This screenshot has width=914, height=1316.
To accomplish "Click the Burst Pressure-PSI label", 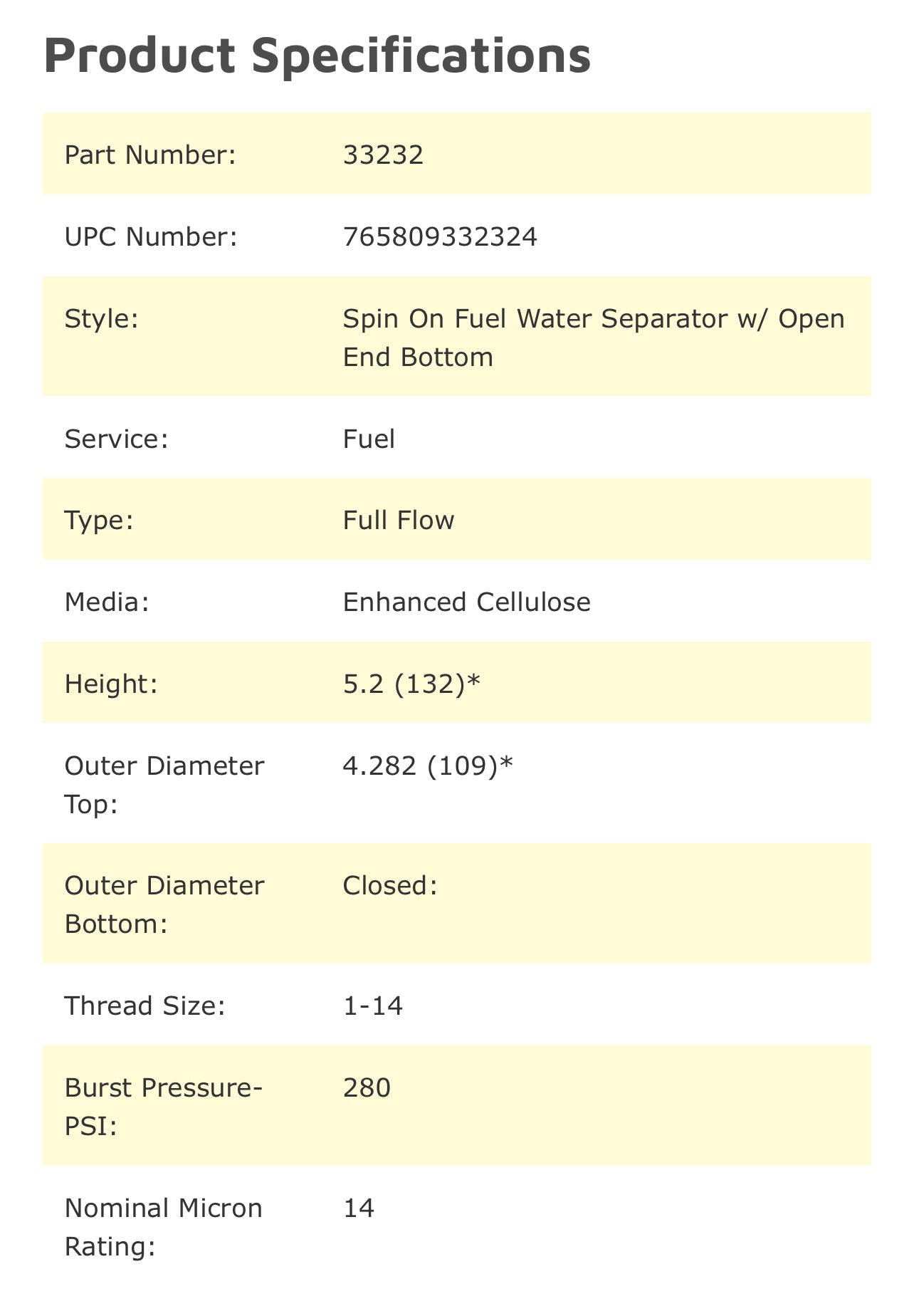I will pyautogui.click(x=164, y=1107).
